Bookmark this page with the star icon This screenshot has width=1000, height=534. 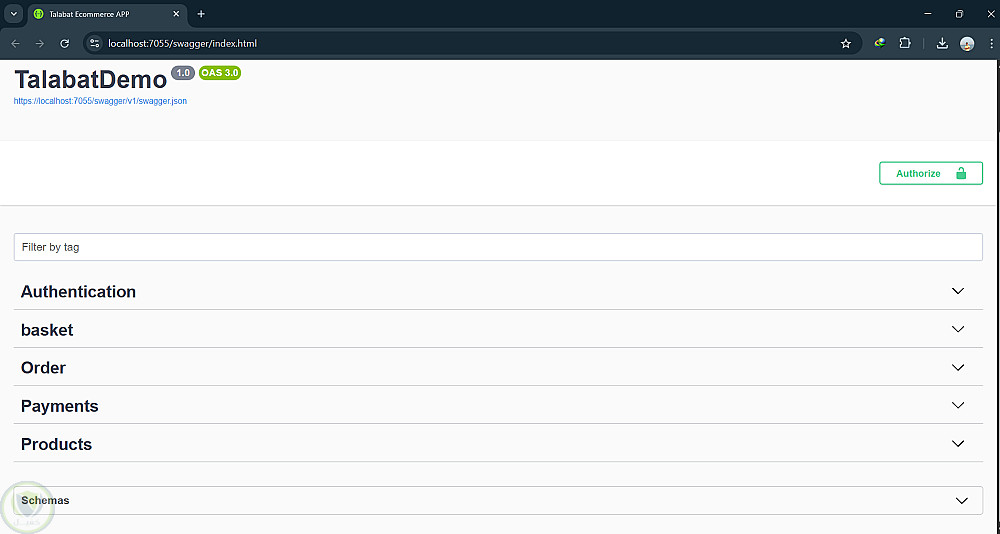pyautogui.click(x=846, y=43)
